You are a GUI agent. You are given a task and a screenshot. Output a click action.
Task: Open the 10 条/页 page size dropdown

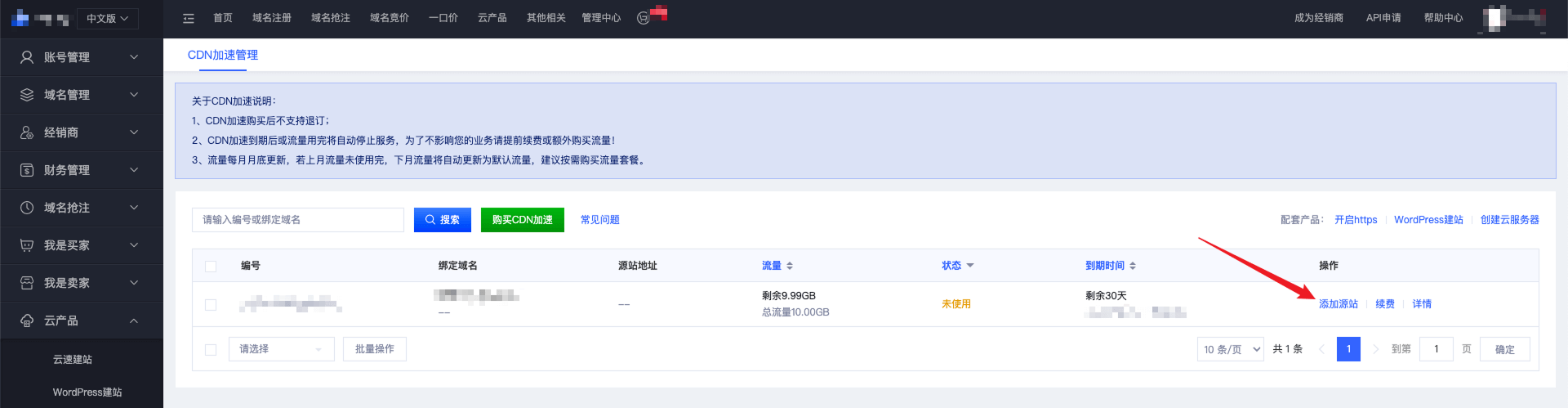(x=1231, y=349)
